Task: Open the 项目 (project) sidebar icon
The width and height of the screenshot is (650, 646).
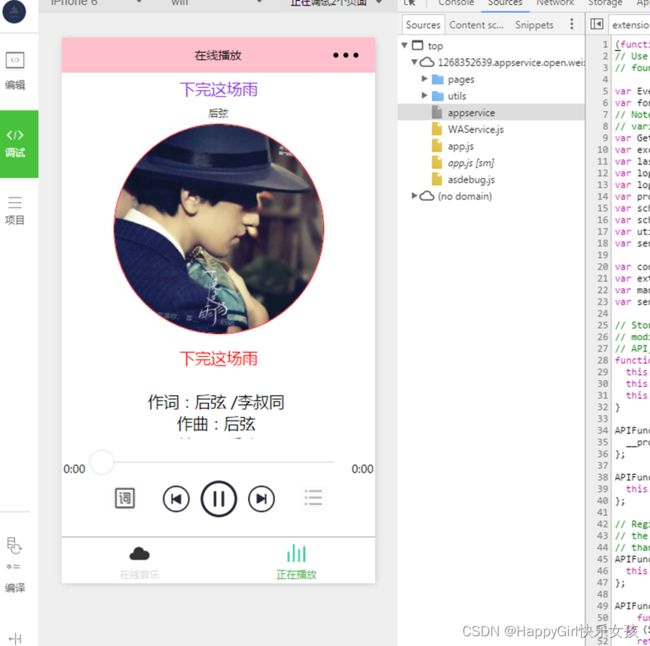Action: 15,210
